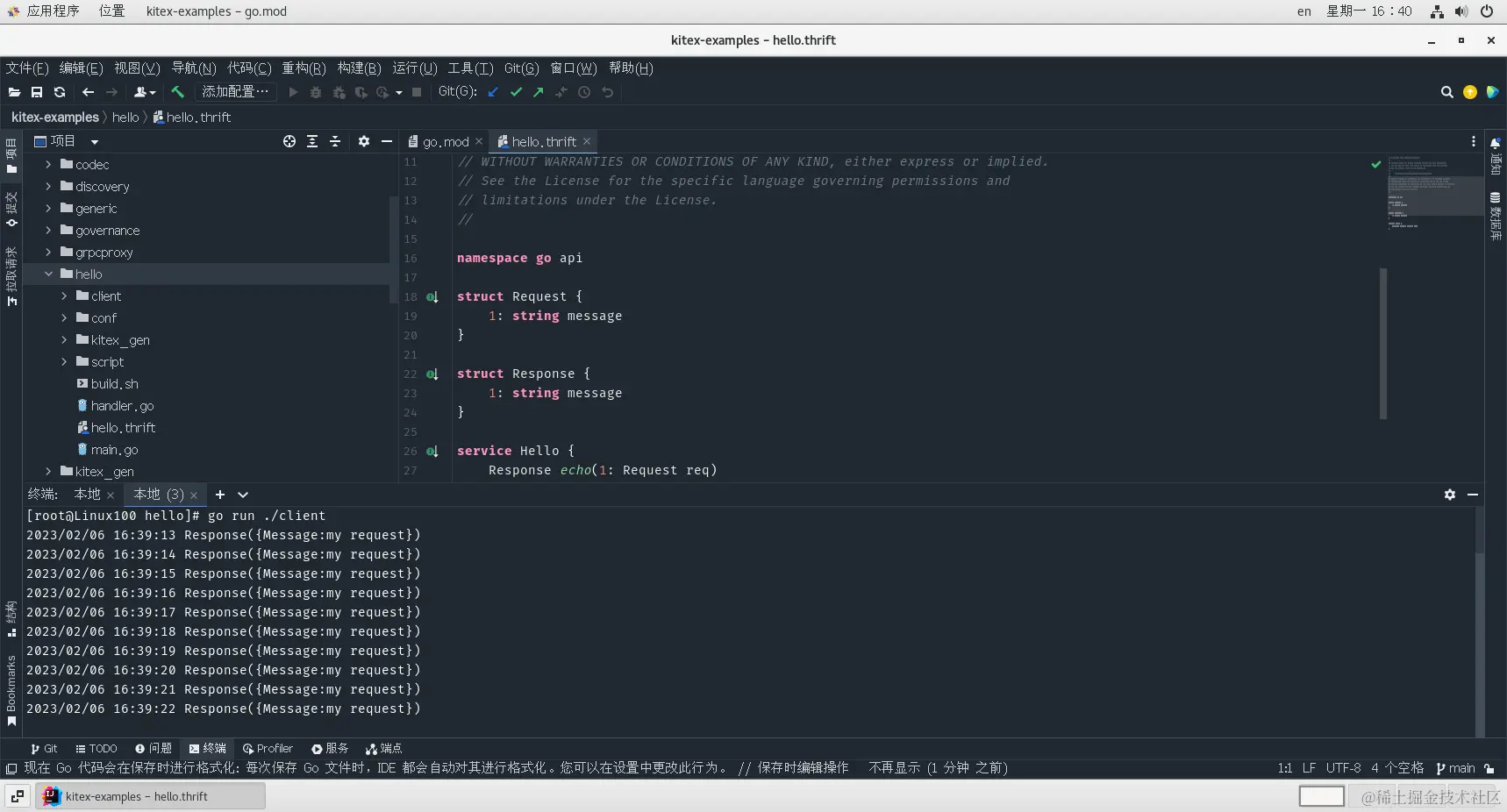The width and height of the screenshot is (1507, 812).
Task: Click the gutter marker at struct Request
Action: [x=432, y=297]
